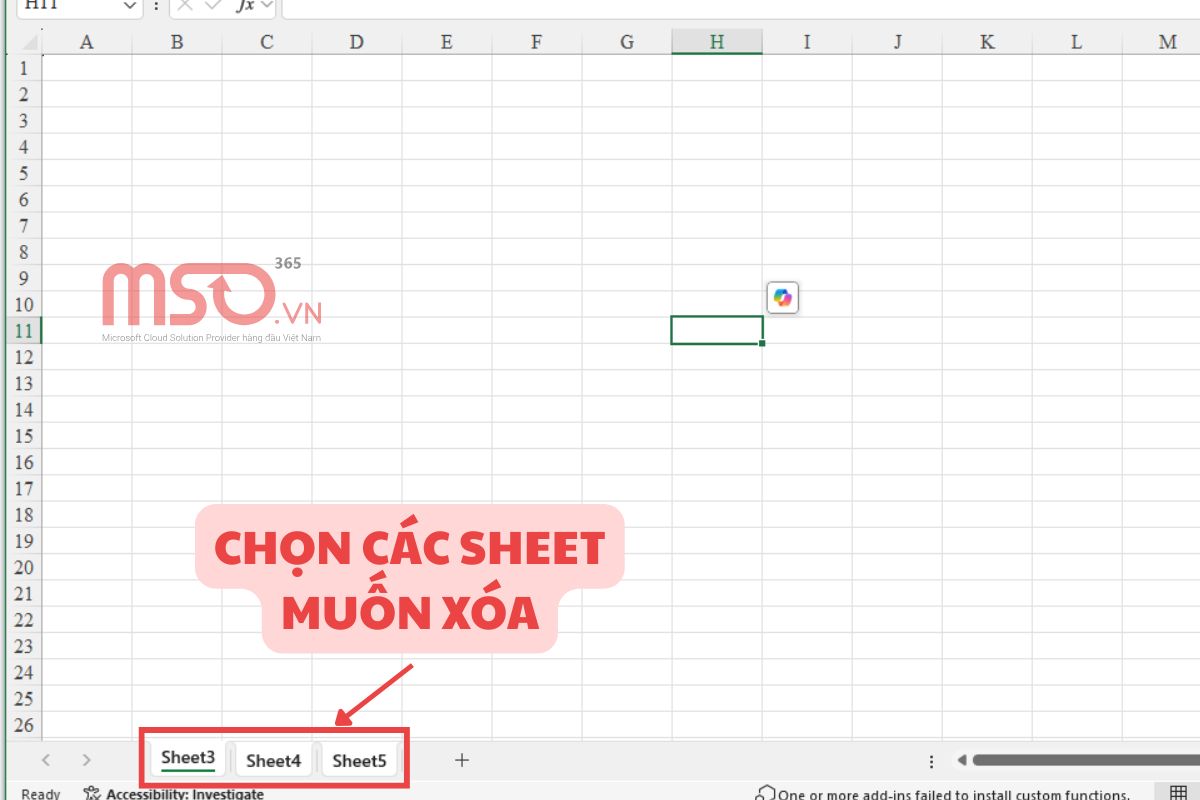This screenshot has width=1200, height=800.
Task: Open the Name Box dropdown arrow
Action: coord(130,5)
